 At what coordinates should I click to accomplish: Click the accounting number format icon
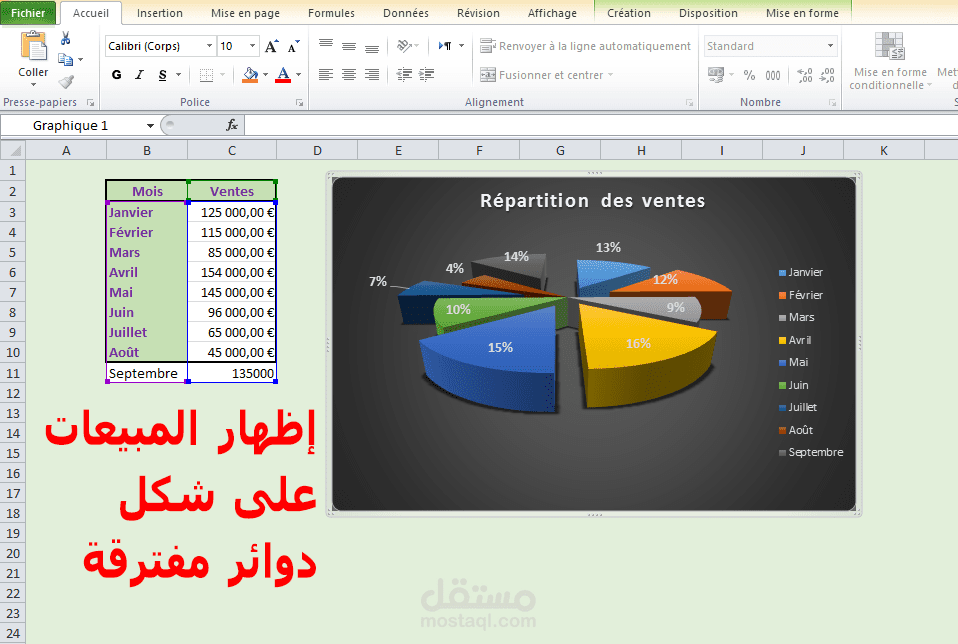[715, 75]
